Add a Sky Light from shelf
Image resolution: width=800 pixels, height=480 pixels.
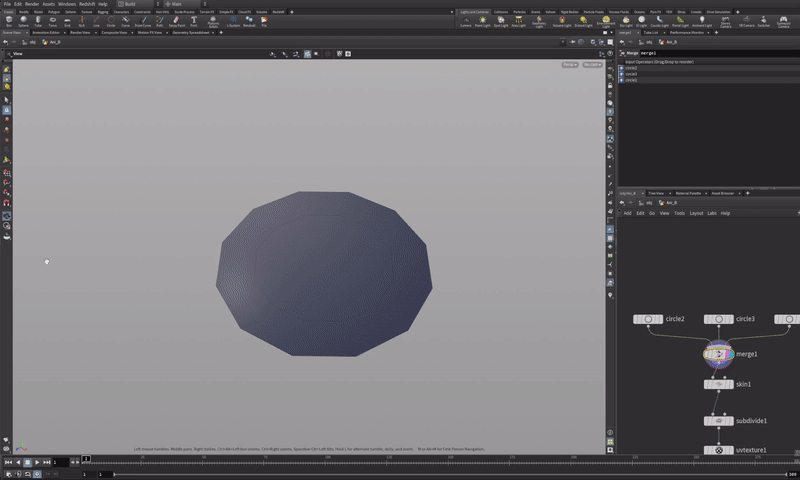click(x=626, y=21)
